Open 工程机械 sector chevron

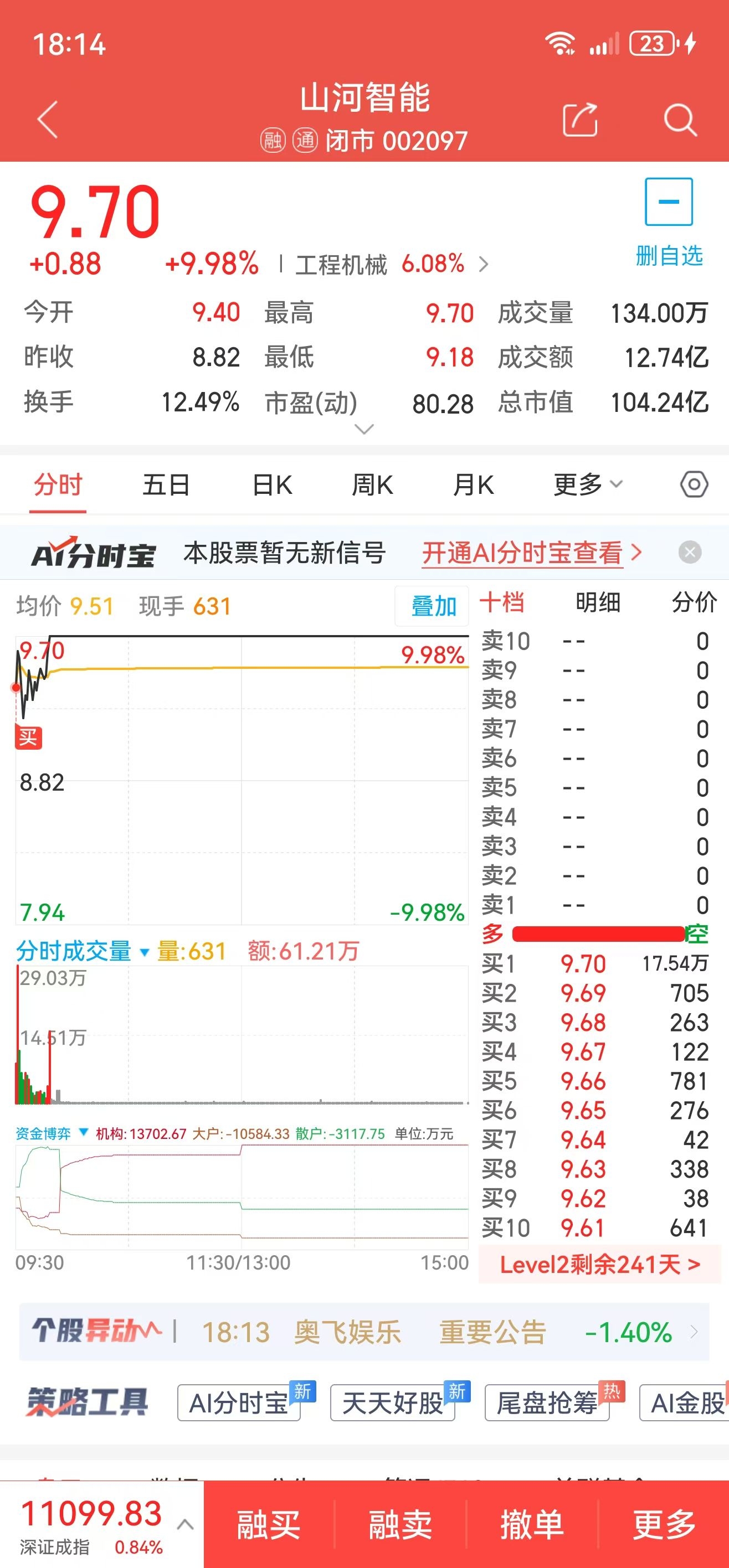[x=483, y=264]
